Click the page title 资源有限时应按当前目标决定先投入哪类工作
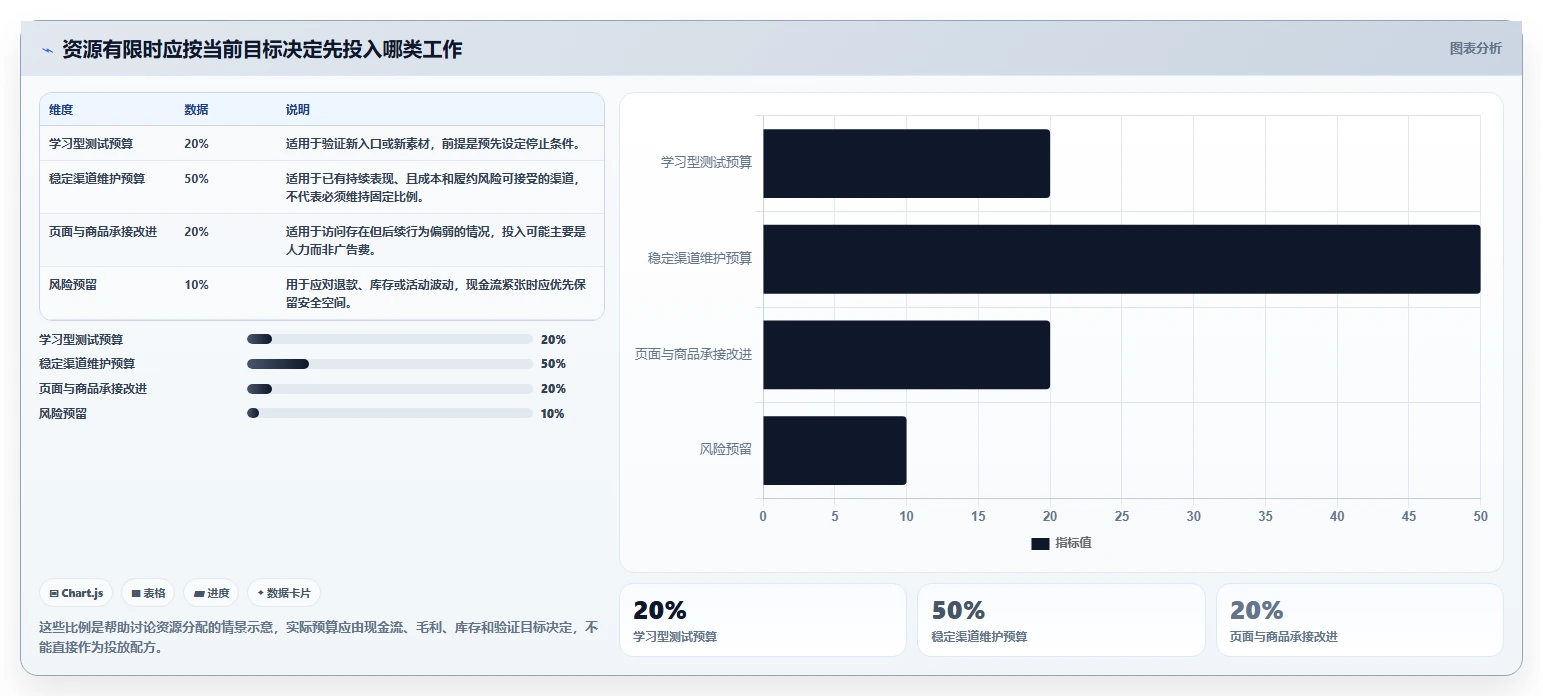This screenshot has height=696, width=1543. [x=262, y=49]
